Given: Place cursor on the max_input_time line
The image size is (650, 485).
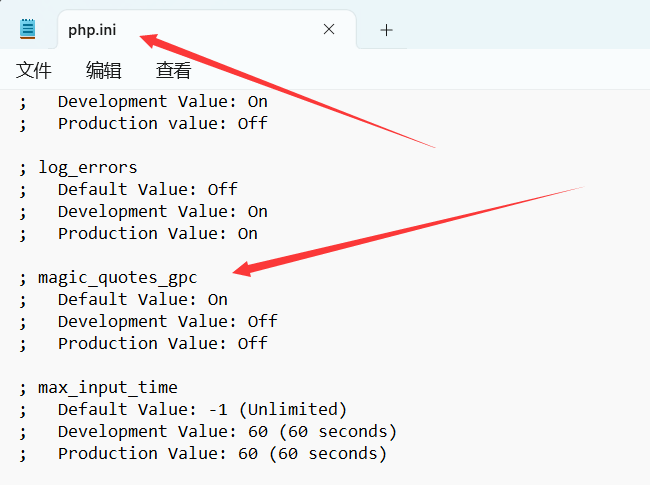Looking at the screenshot, I should coord(108,387).
